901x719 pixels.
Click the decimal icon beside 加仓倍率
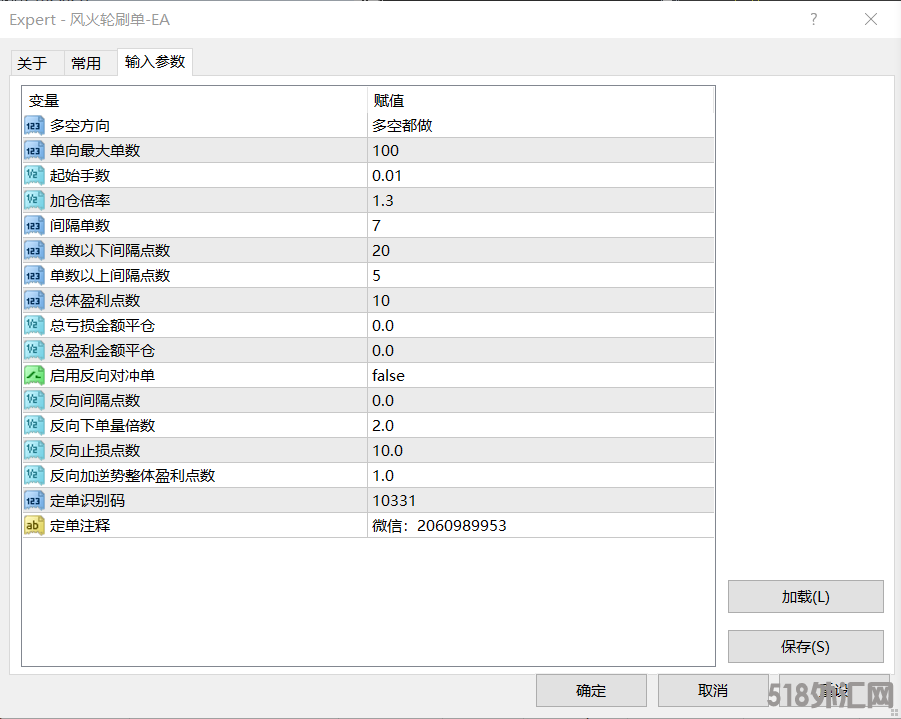pos(34,201)
